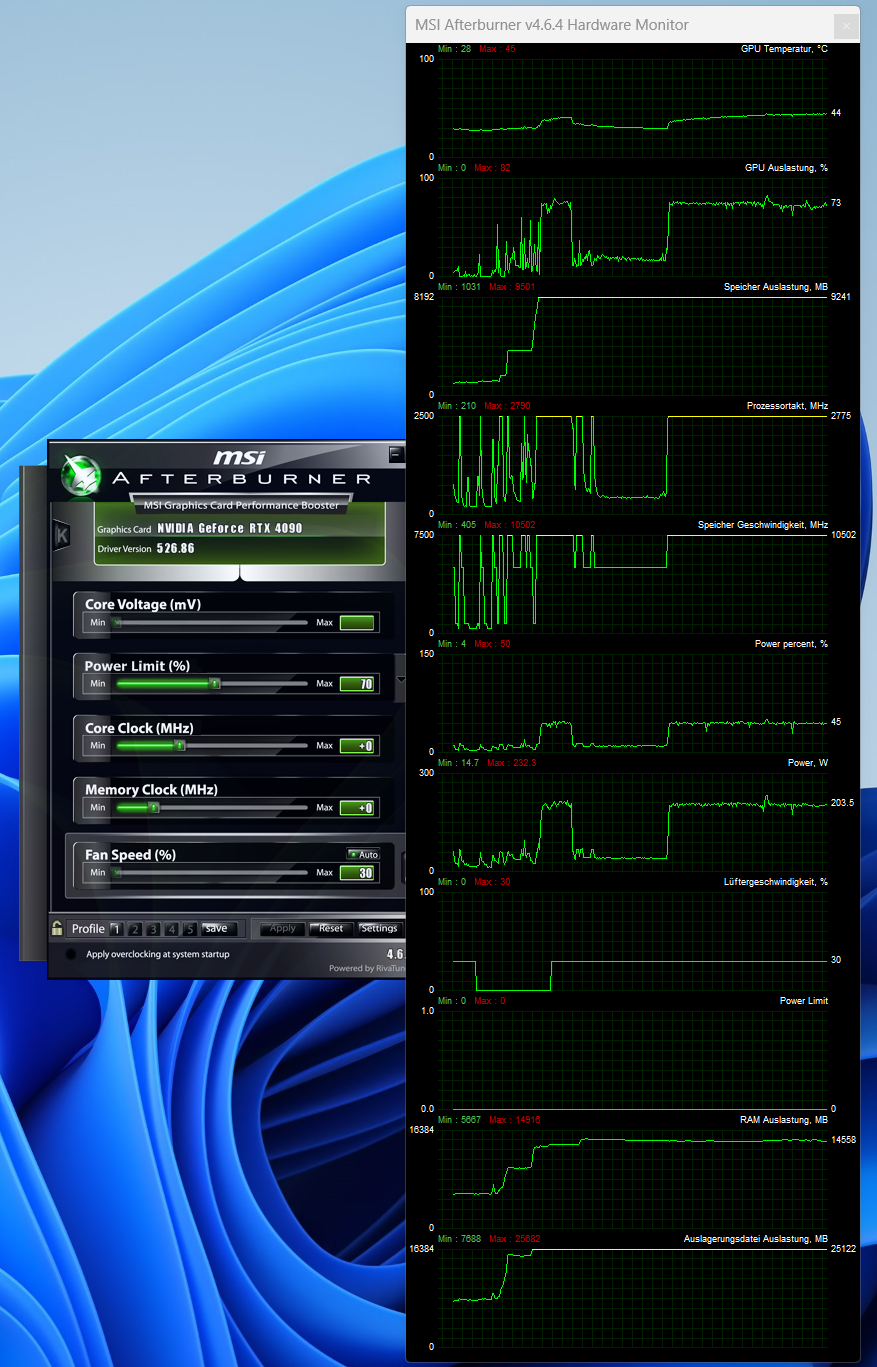Screen dimensions: 877x1367
Task: Click the padlock profile lock icon
Action: (57, 928)
